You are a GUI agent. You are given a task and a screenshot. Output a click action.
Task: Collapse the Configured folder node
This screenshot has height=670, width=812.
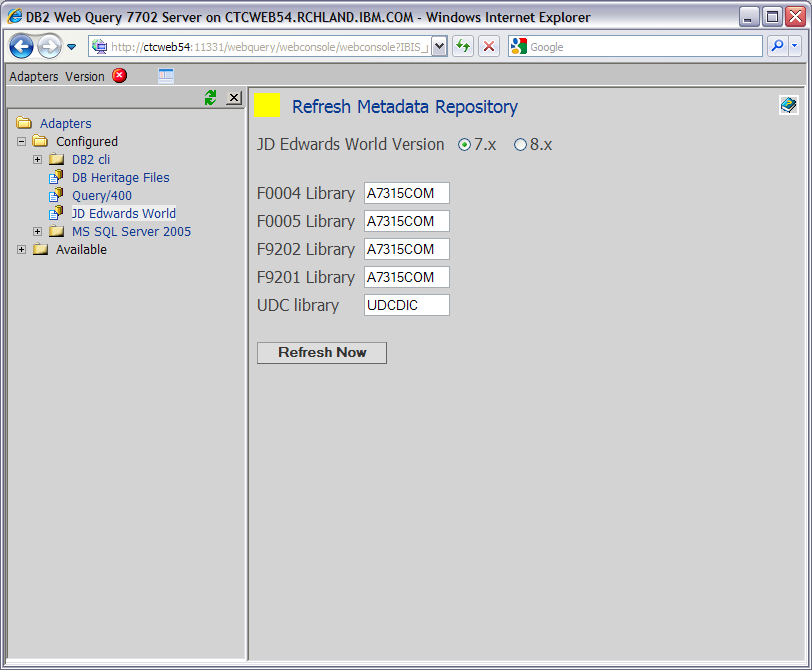coord(21,141)
